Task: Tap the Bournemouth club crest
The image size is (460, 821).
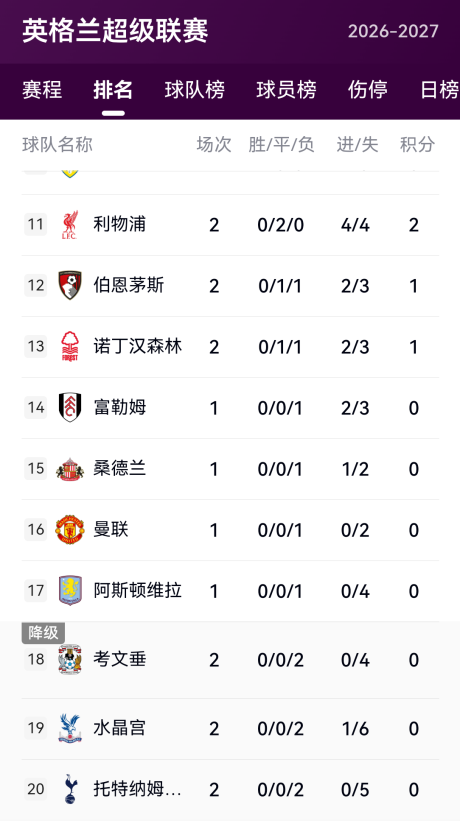Action: point(70,285)
